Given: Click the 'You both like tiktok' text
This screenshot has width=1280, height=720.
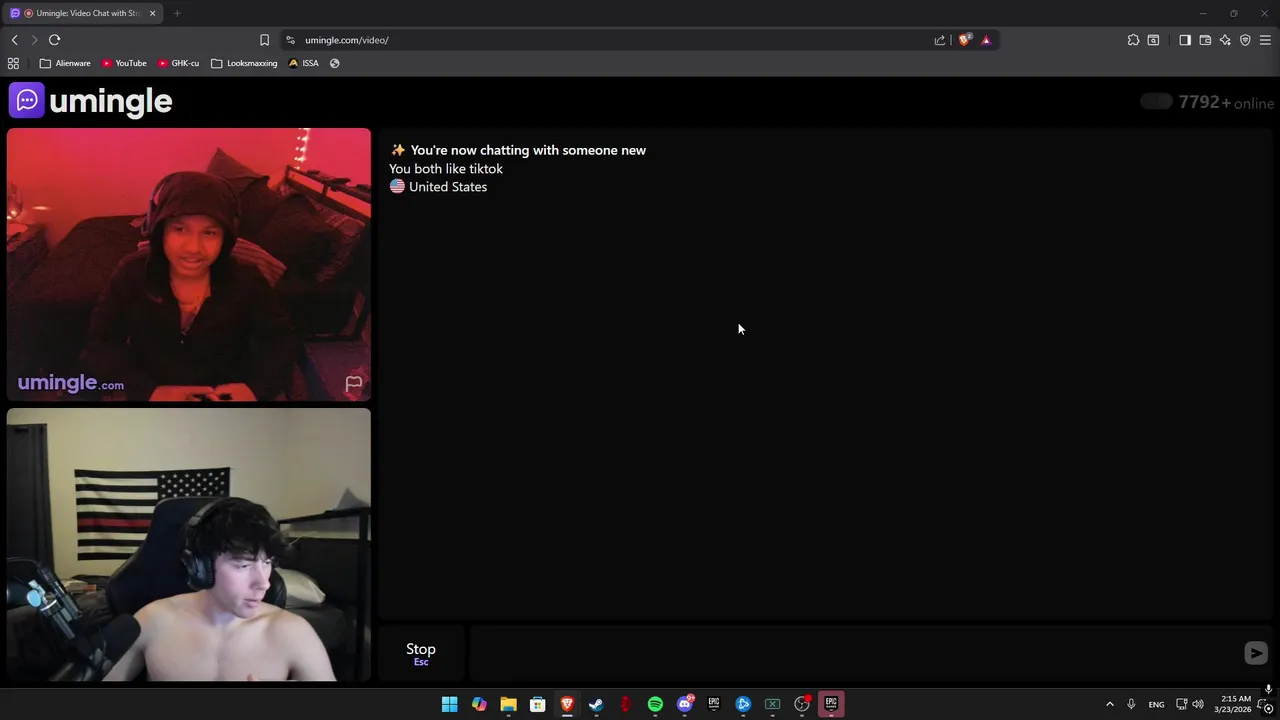Looking at the screenshot, I should point(446,169).
